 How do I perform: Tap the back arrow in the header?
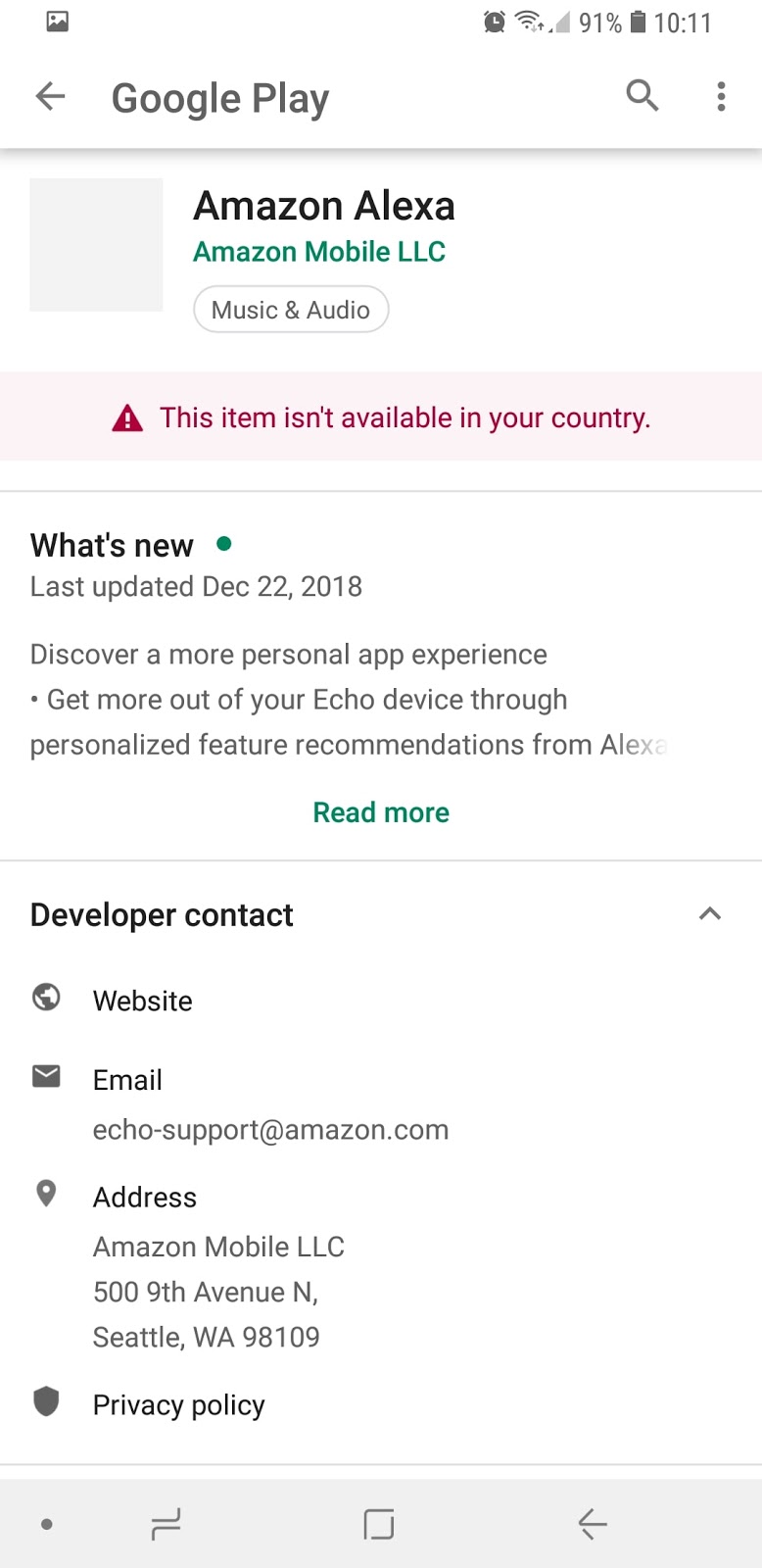coord(50,96)
